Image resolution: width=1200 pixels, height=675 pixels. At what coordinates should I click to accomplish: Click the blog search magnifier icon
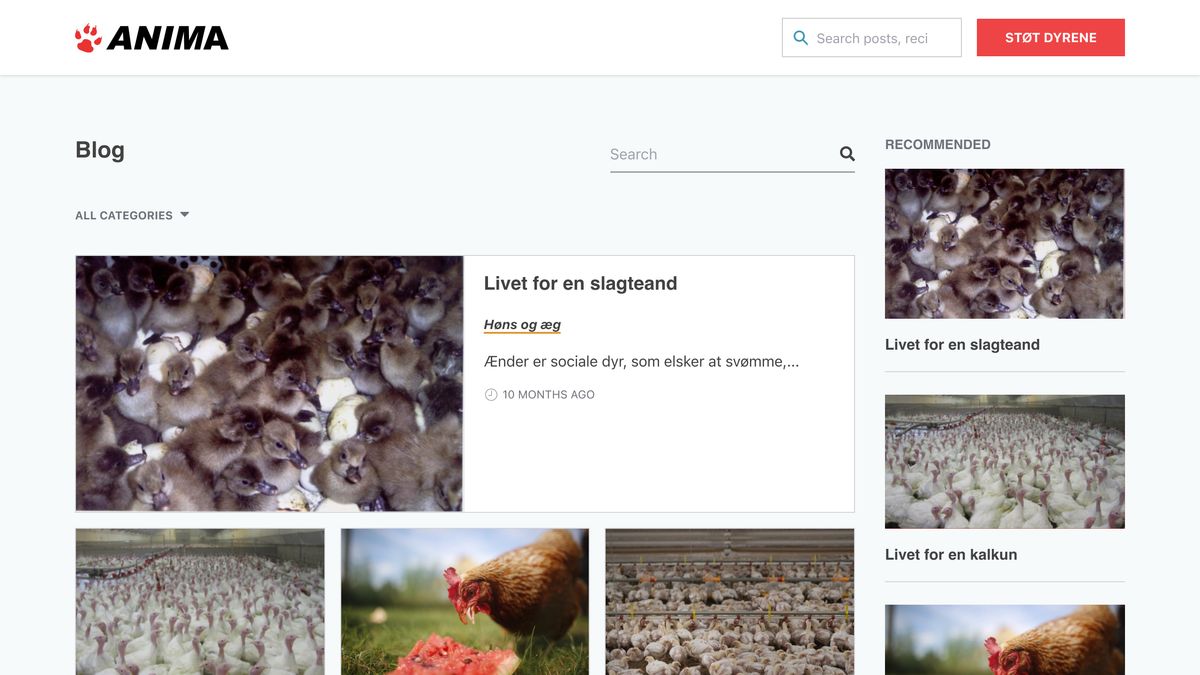click(x=847, y=154)
